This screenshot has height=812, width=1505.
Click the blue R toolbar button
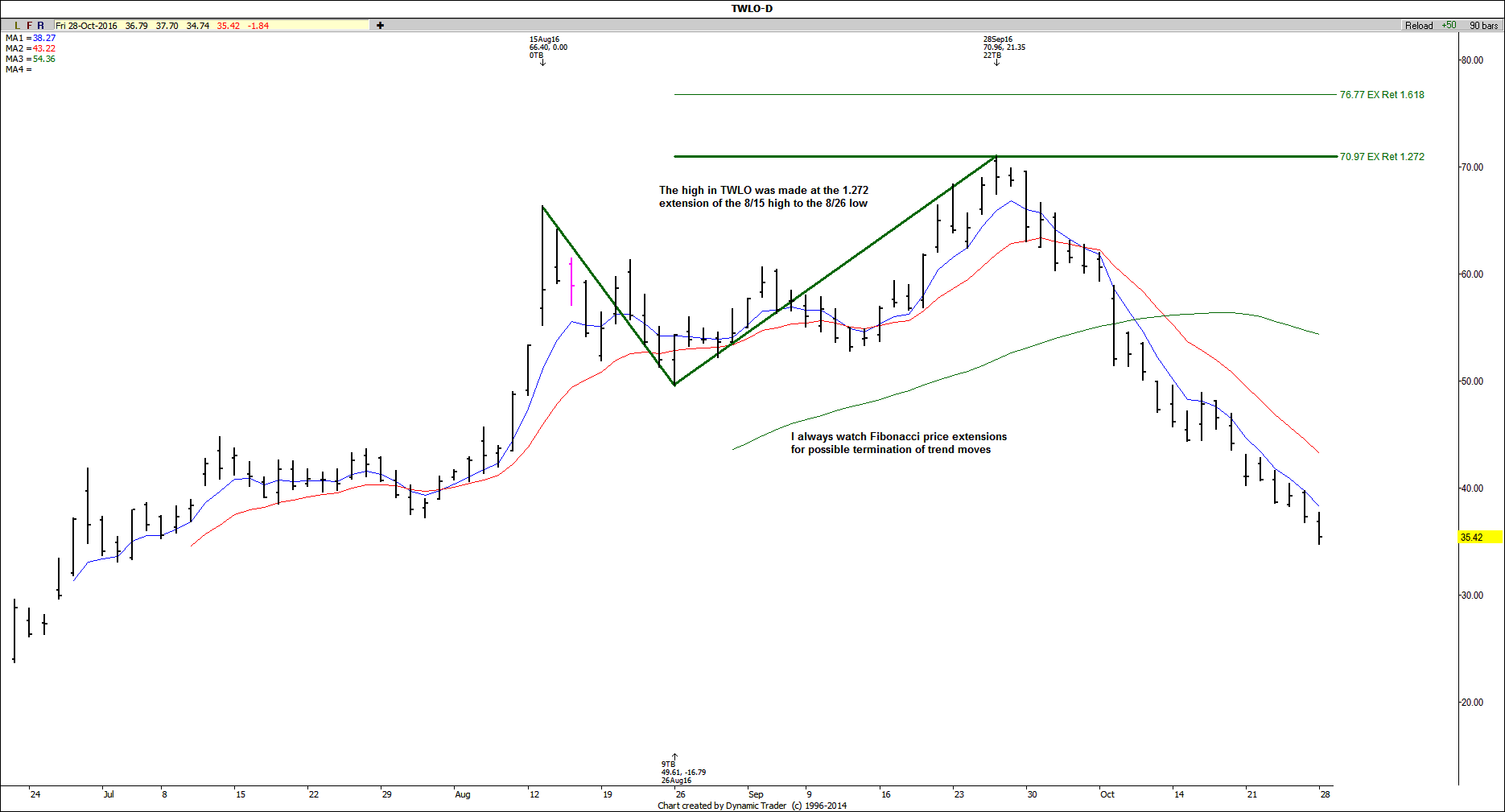41,26
